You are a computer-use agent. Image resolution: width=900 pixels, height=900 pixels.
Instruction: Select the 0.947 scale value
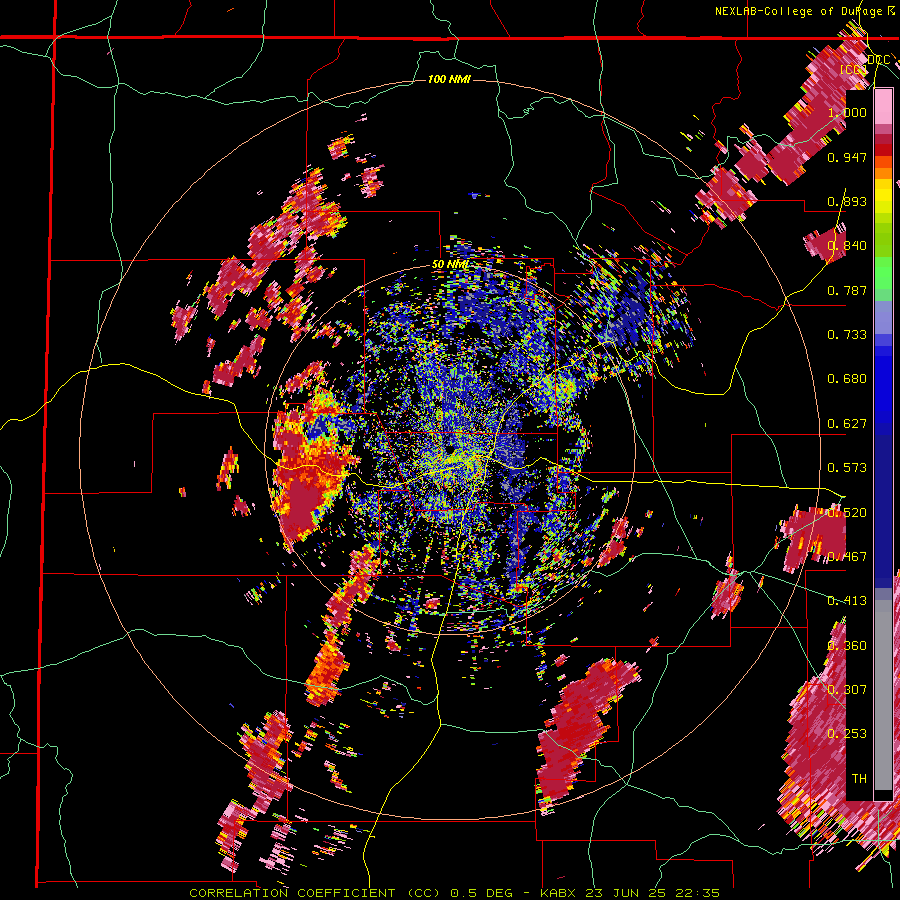[847, 157]
